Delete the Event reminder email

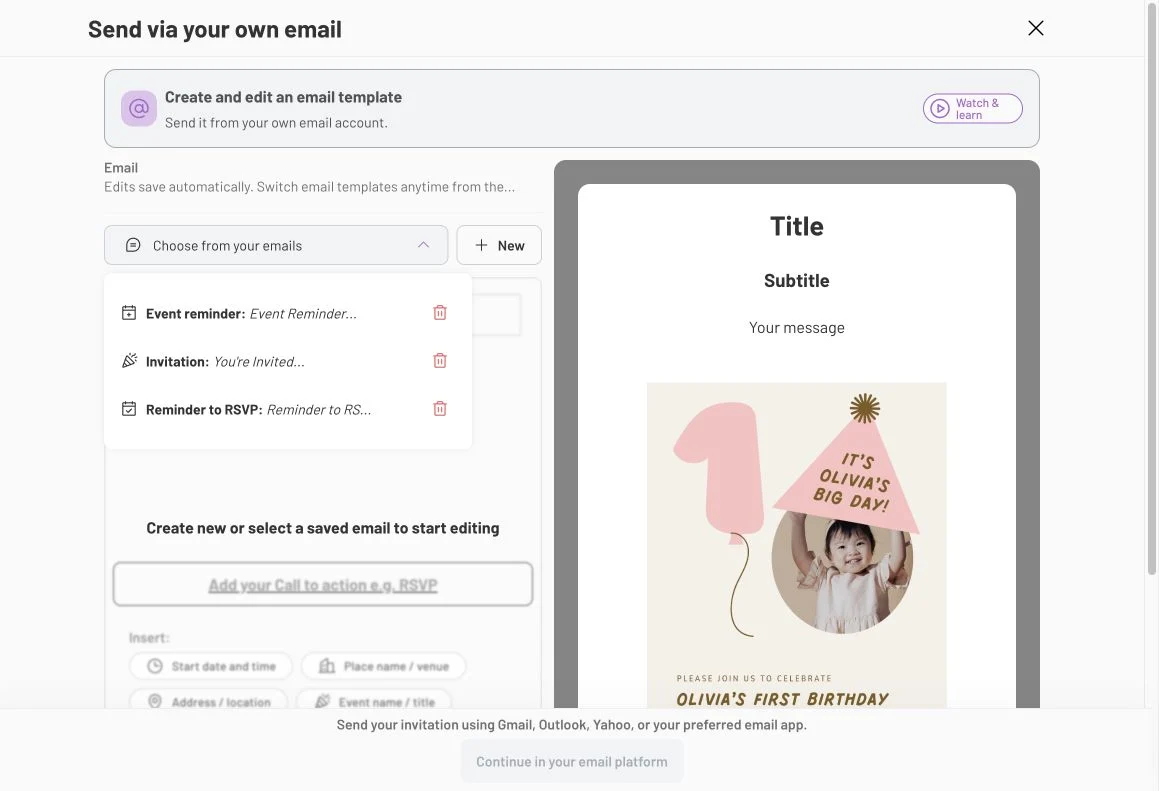coord(440,313)
